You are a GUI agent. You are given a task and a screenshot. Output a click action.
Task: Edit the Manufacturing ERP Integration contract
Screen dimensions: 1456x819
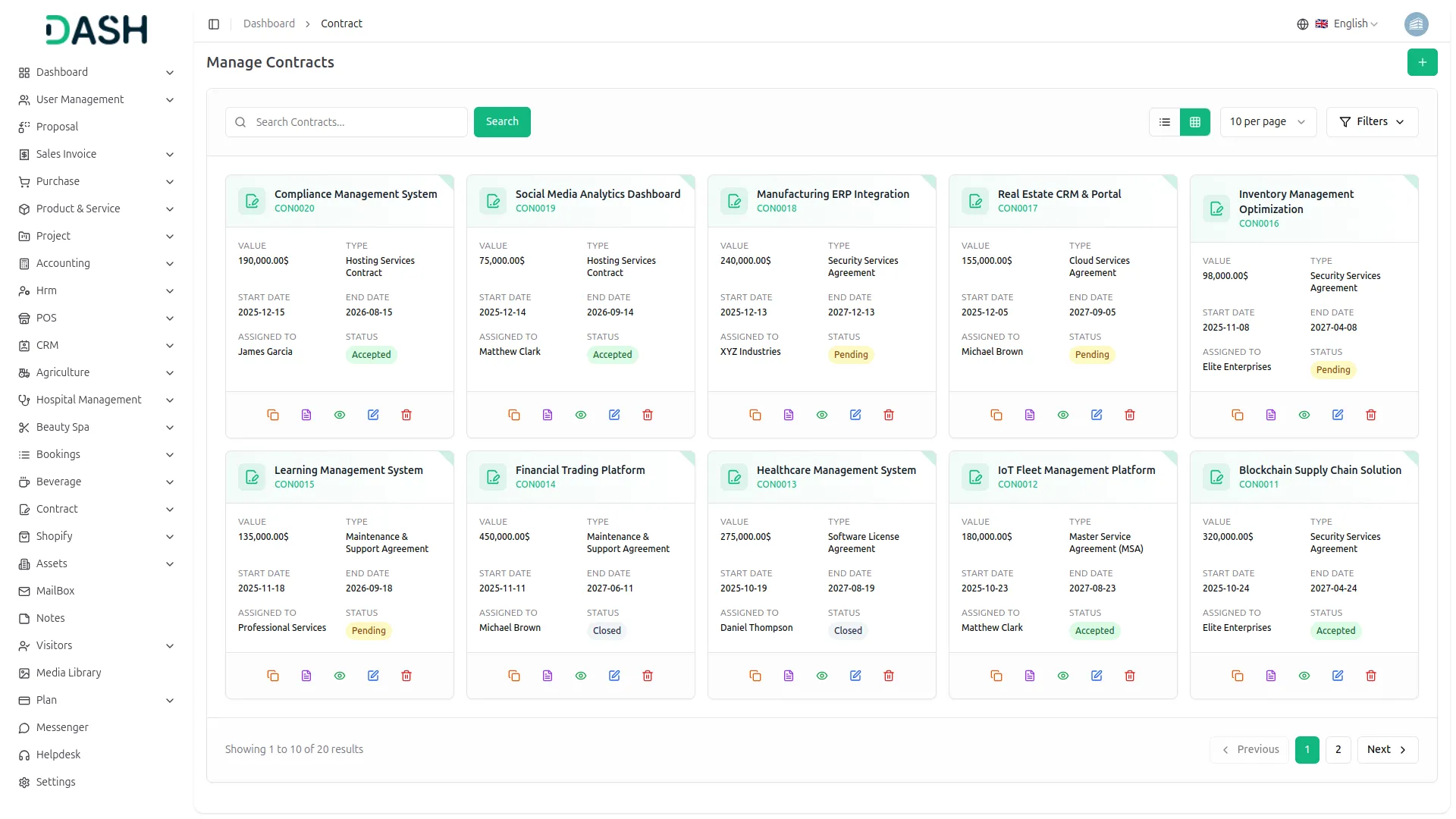click(855, 415)
